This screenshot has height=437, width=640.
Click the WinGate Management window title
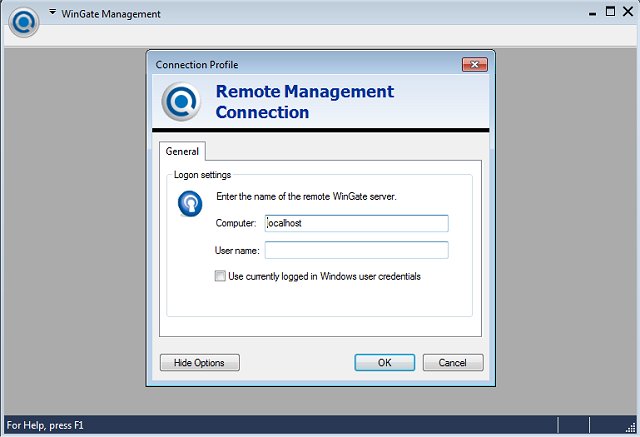(112, 14)
